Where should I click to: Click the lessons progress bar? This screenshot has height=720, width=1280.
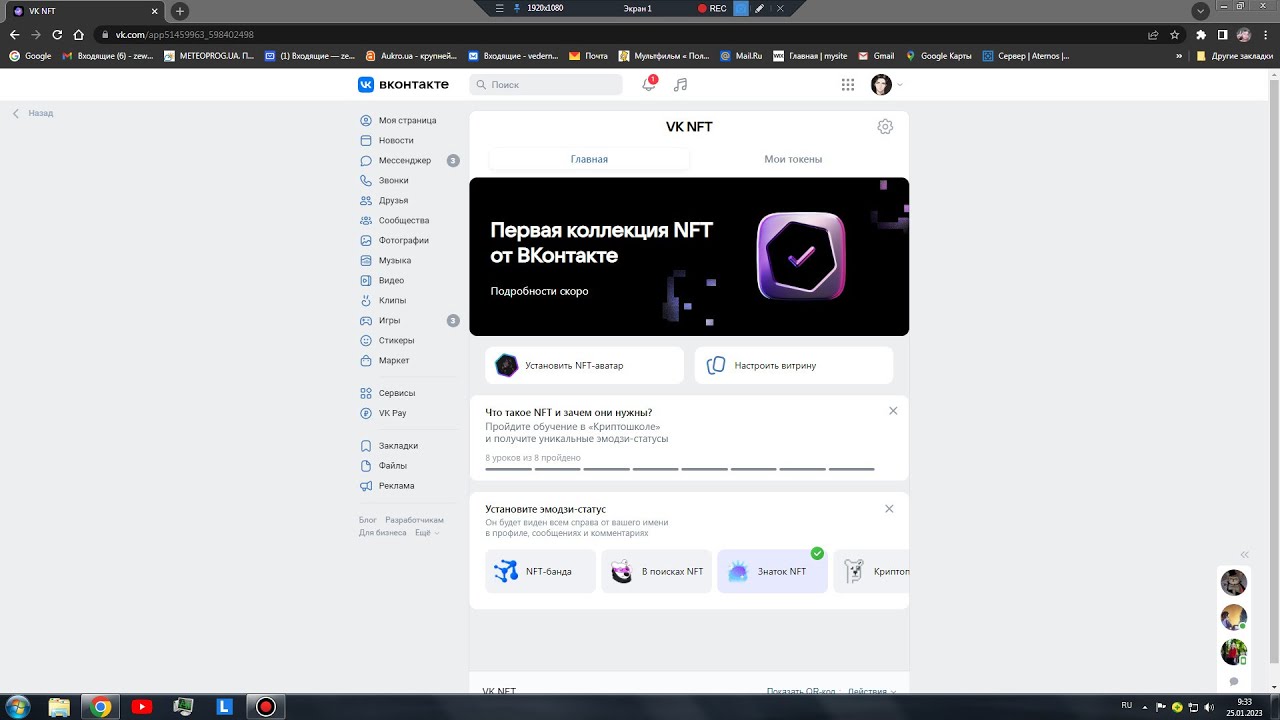(680, 468)
